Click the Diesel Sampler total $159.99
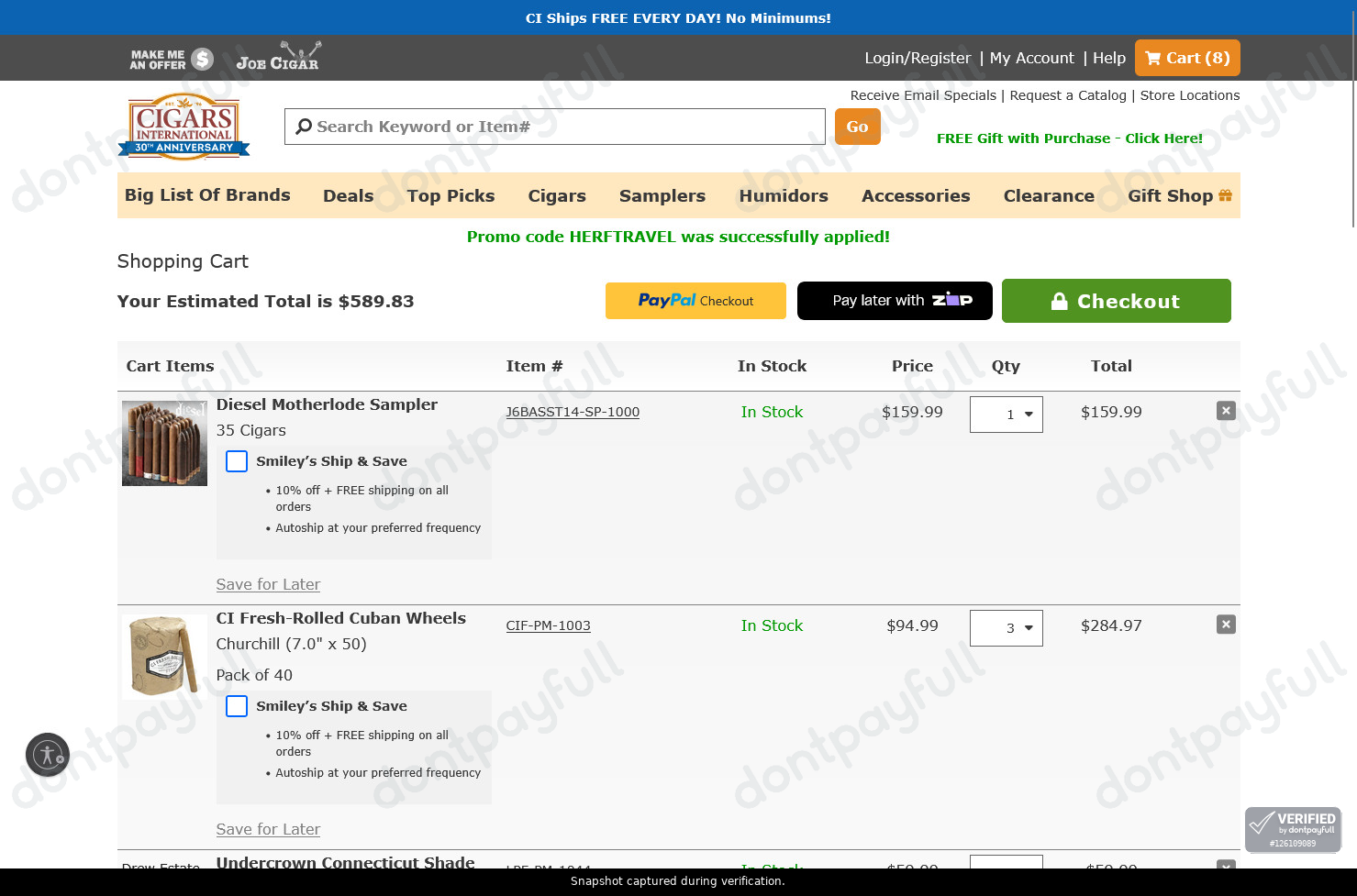The width and height of the screenshot is (1357, 896). [x=1111, y=412]
